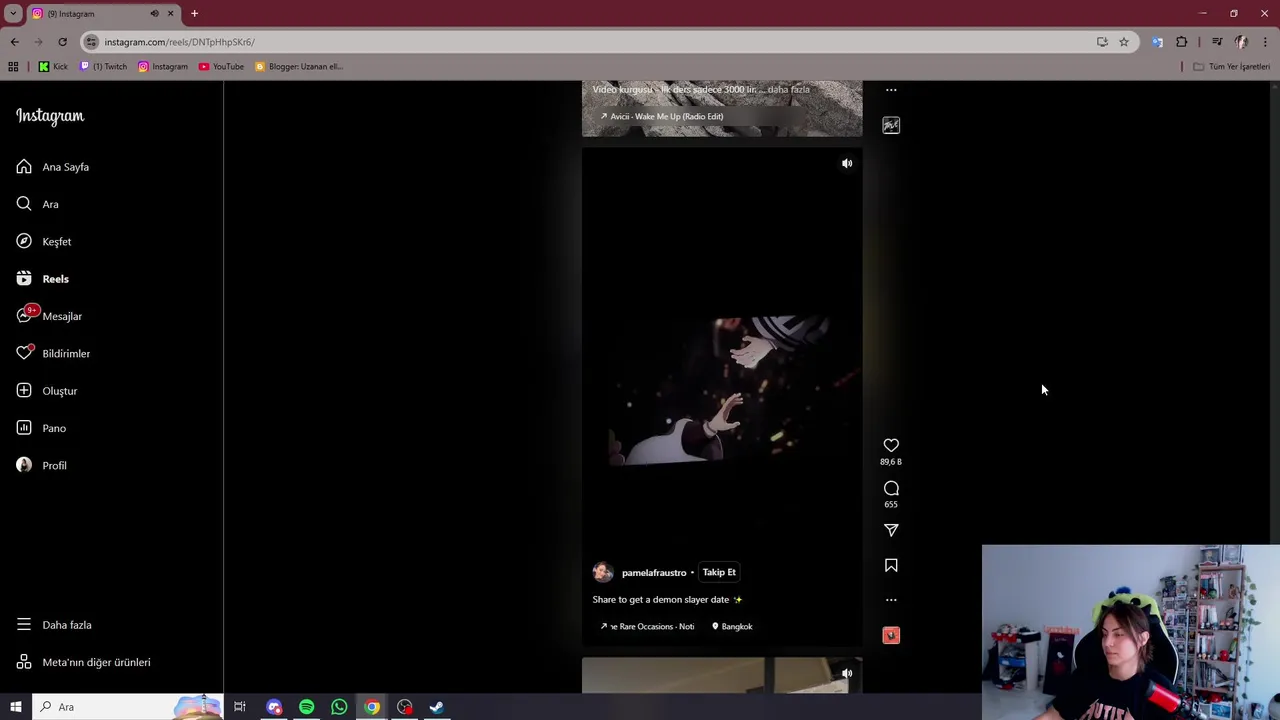Open the Chrome extensions puzzle icon
Viewport: 1280px width, 720px height.
1182,42
